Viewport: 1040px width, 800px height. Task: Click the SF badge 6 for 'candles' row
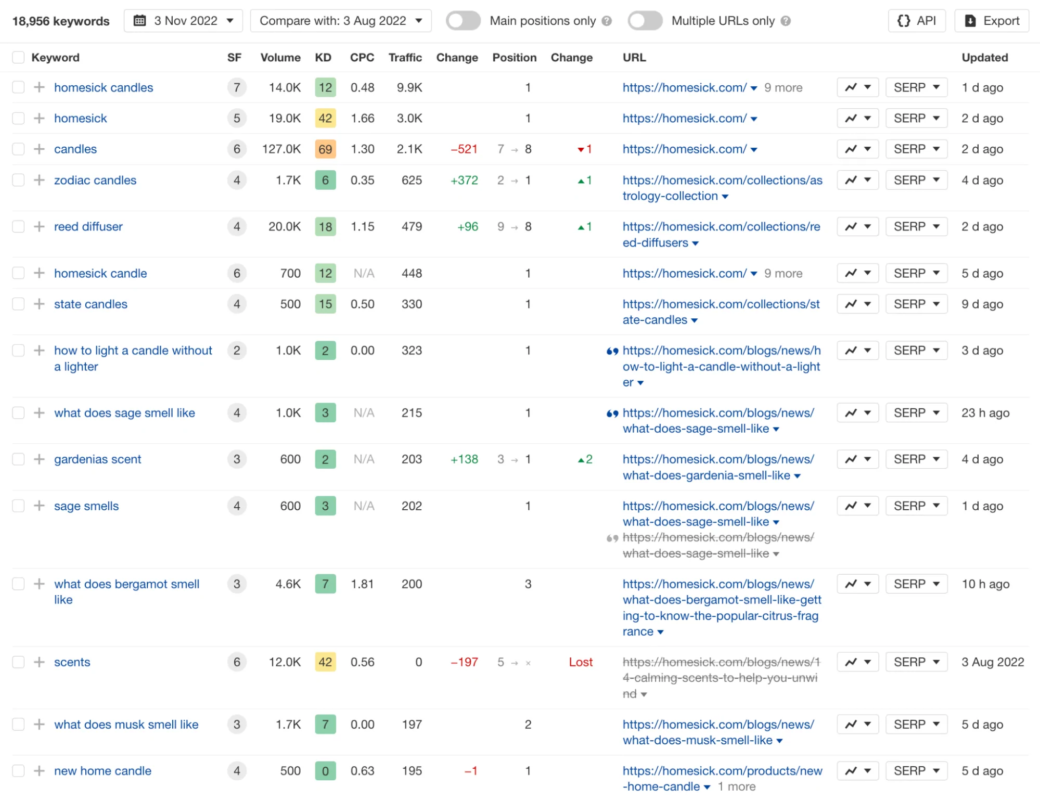236,149
